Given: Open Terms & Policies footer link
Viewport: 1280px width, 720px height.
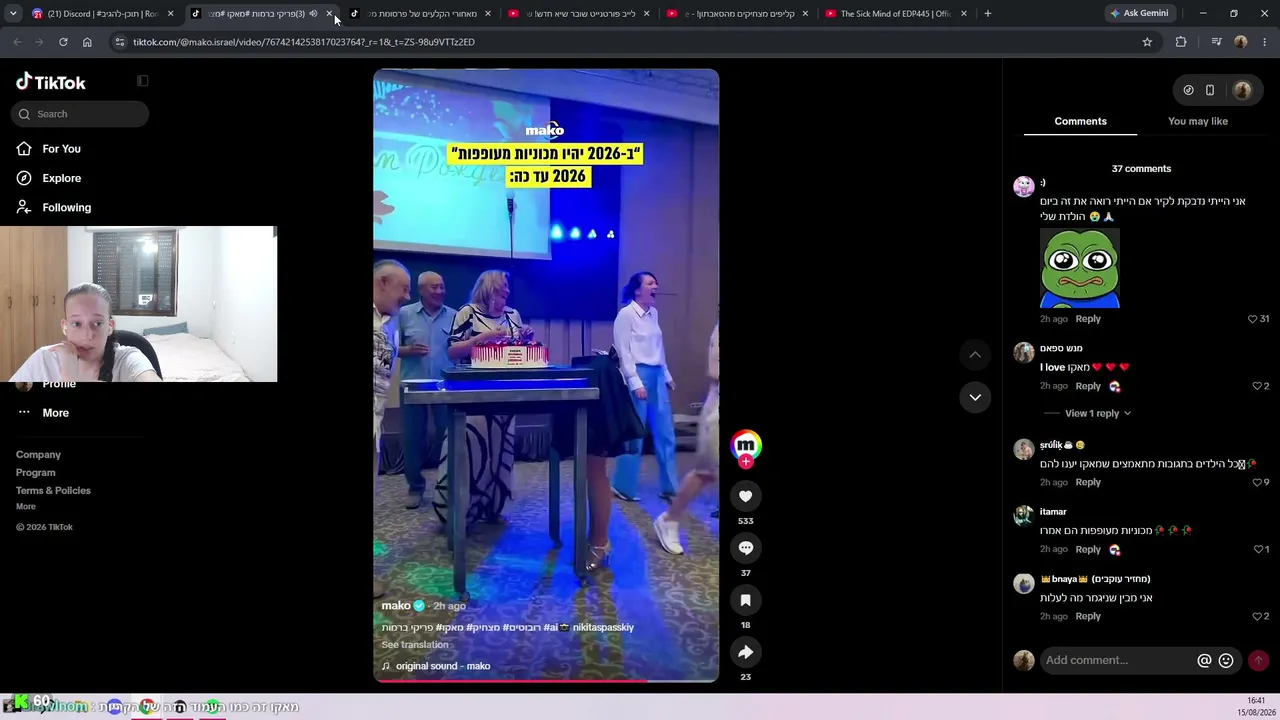Looking at the screenshot, I should (53, 491).
